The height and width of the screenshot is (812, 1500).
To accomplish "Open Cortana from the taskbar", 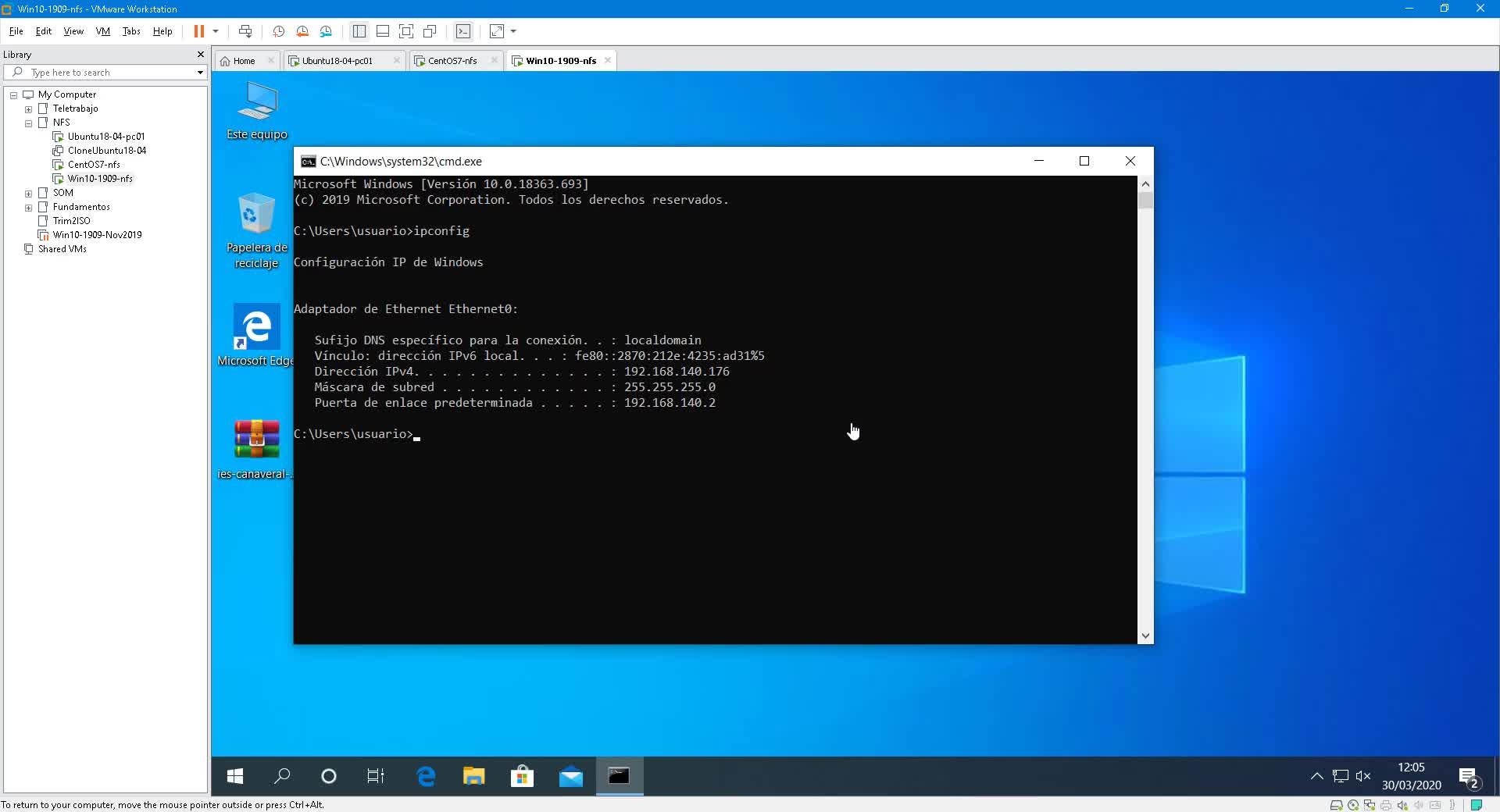I will point(329,776).
